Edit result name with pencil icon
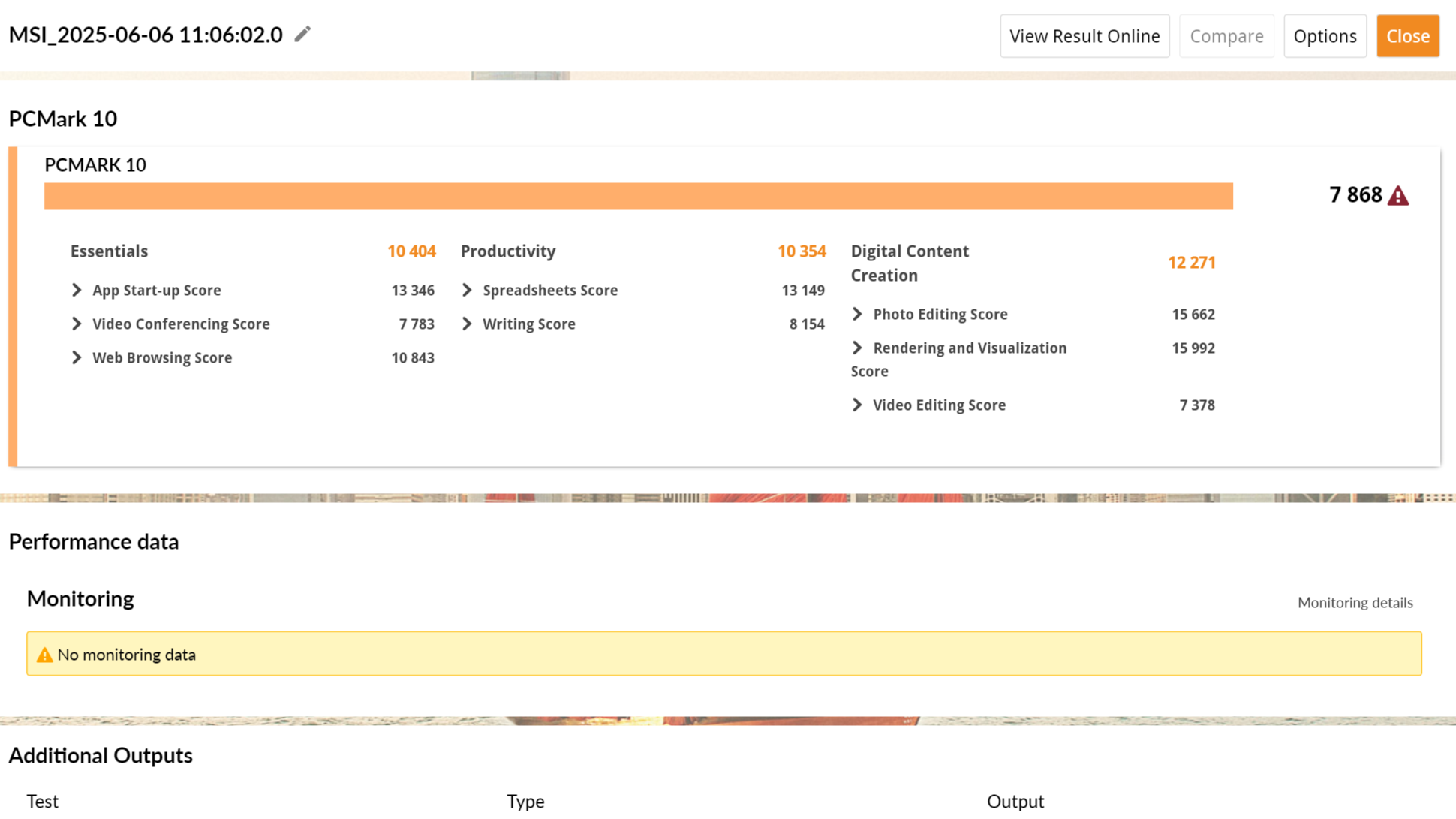The width and height of the screenshot is (1456, 819). [302, 35]
